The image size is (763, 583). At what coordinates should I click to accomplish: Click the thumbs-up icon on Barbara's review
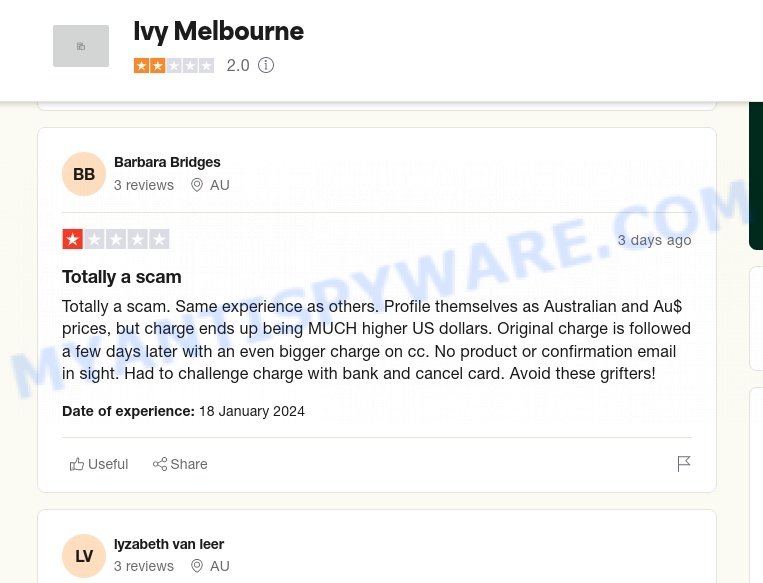(76, 464)
